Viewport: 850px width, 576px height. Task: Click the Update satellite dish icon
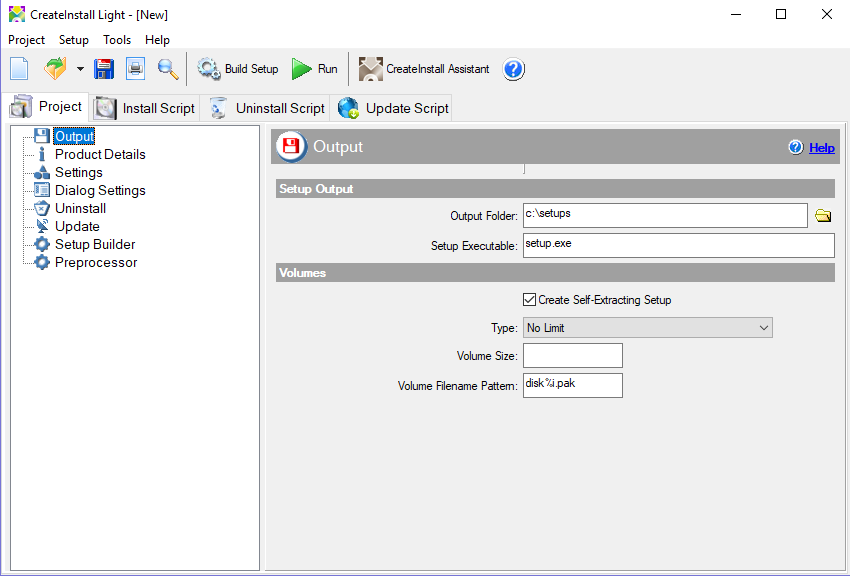(42, 226)
